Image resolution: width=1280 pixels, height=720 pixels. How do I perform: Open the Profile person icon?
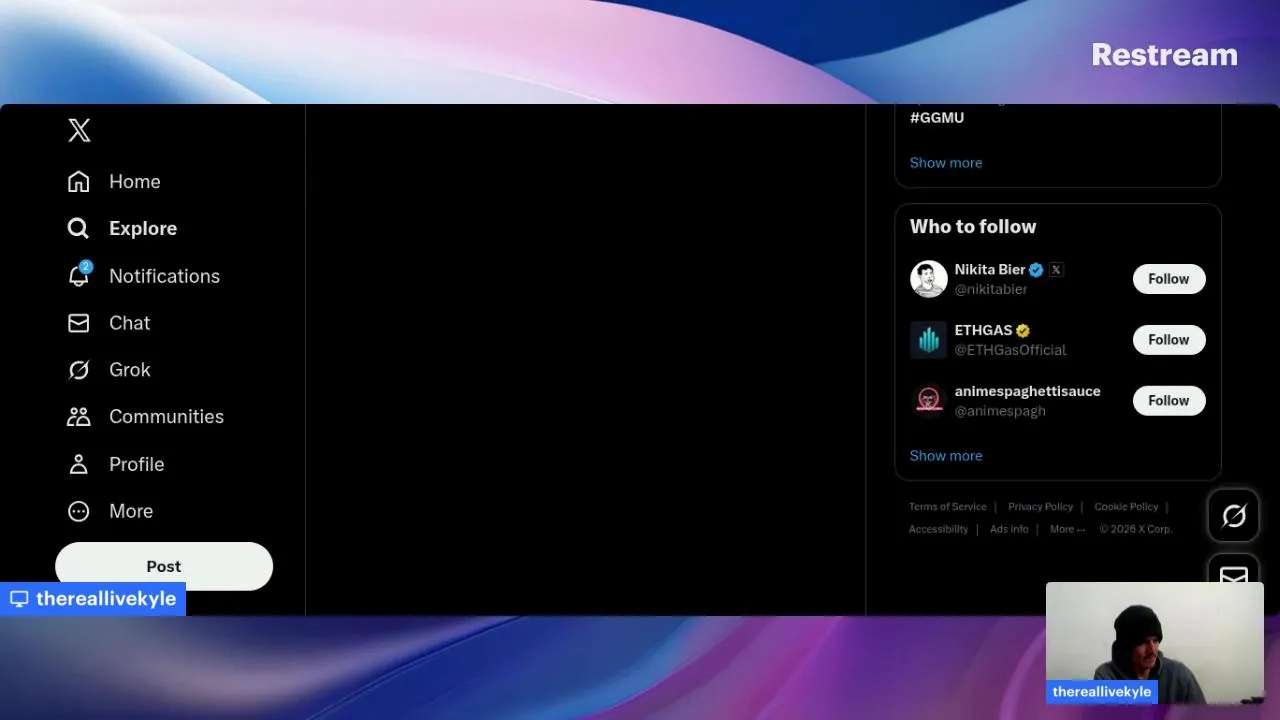pos(78,464)
